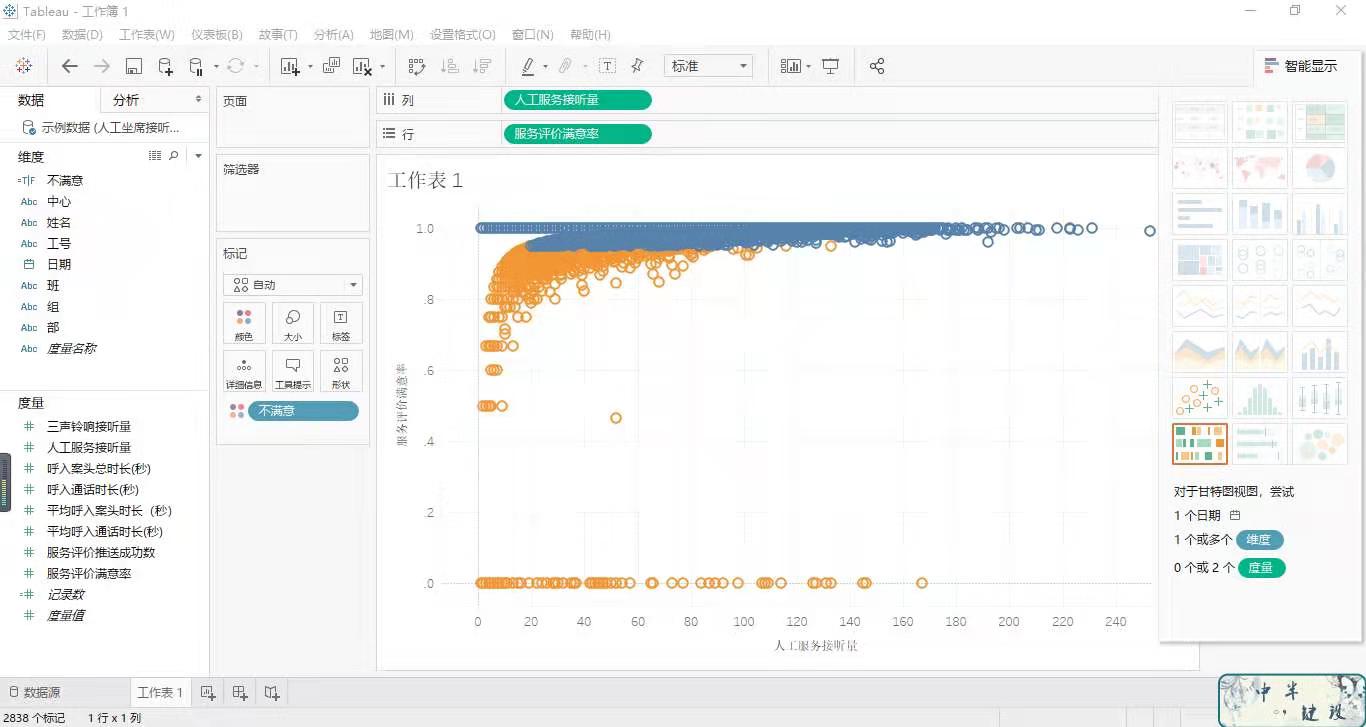Click the 大小 size button in marks card
Screen dimensions: 1366x727
tap(293, 323)
